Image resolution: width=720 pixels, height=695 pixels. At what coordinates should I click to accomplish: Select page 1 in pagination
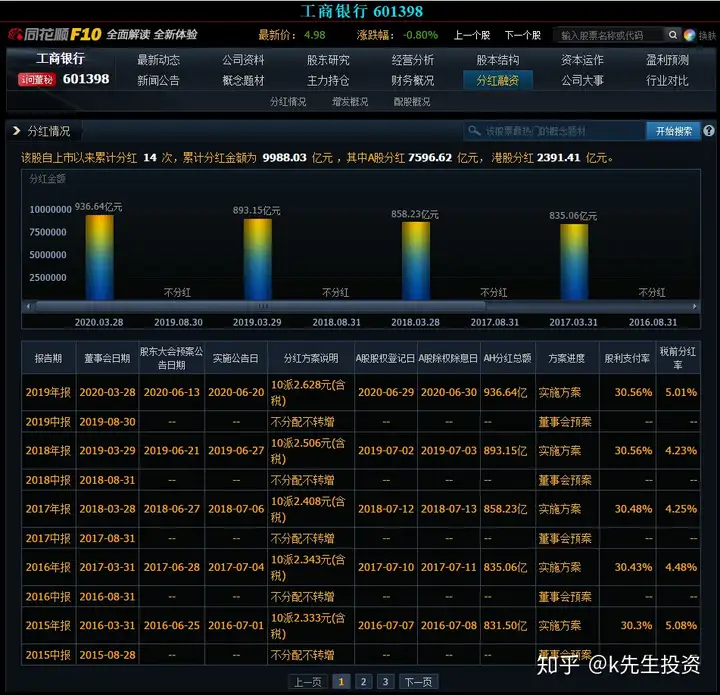tap(341, 682)
